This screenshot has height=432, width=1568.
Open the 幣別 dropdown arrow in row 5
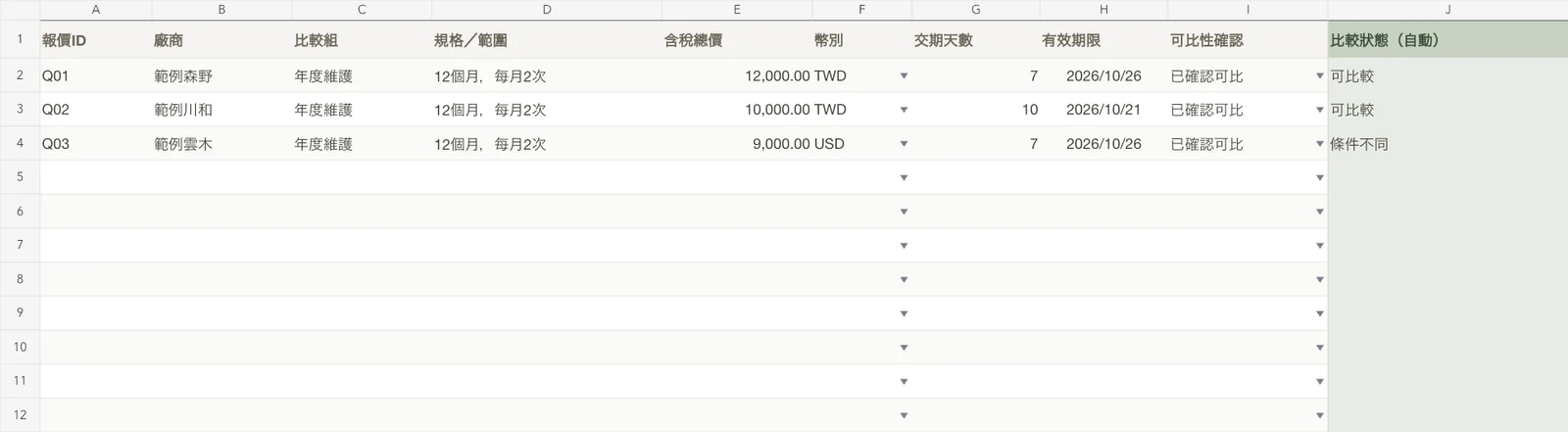[904, 178]
